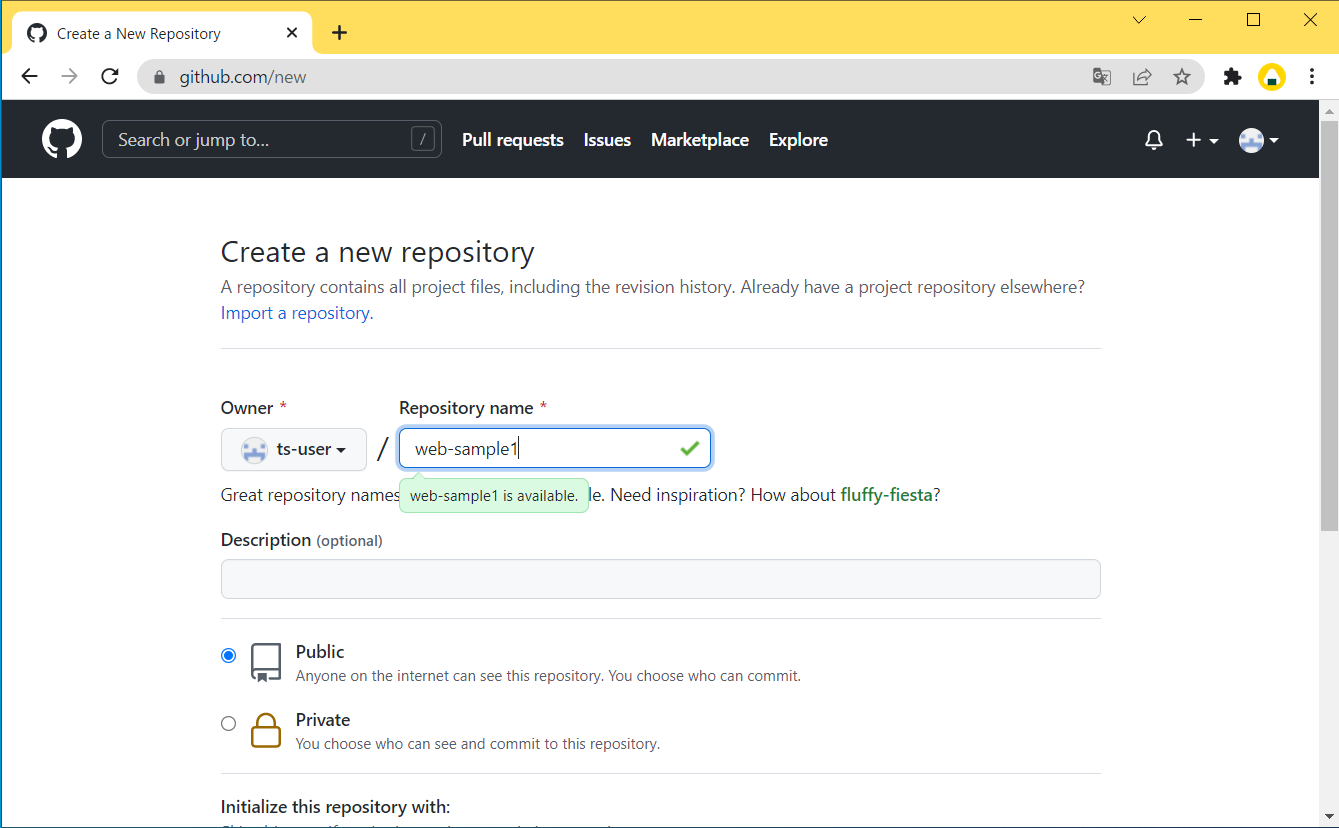The width and height of the screenshot is (1339, 828).
Task: Expand the plus create-new menu
Action: click(1202, 140)
